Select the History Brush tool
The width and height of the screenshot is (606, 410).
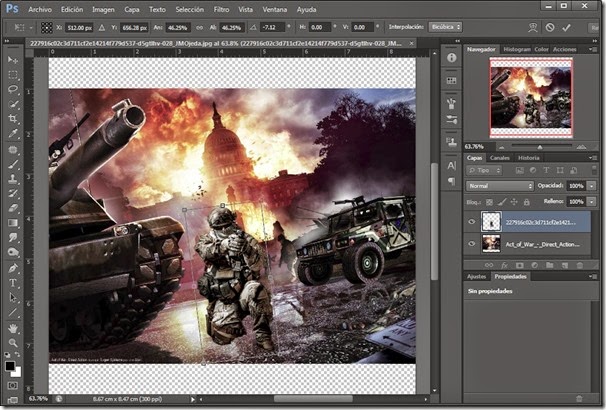click(13, 194)
